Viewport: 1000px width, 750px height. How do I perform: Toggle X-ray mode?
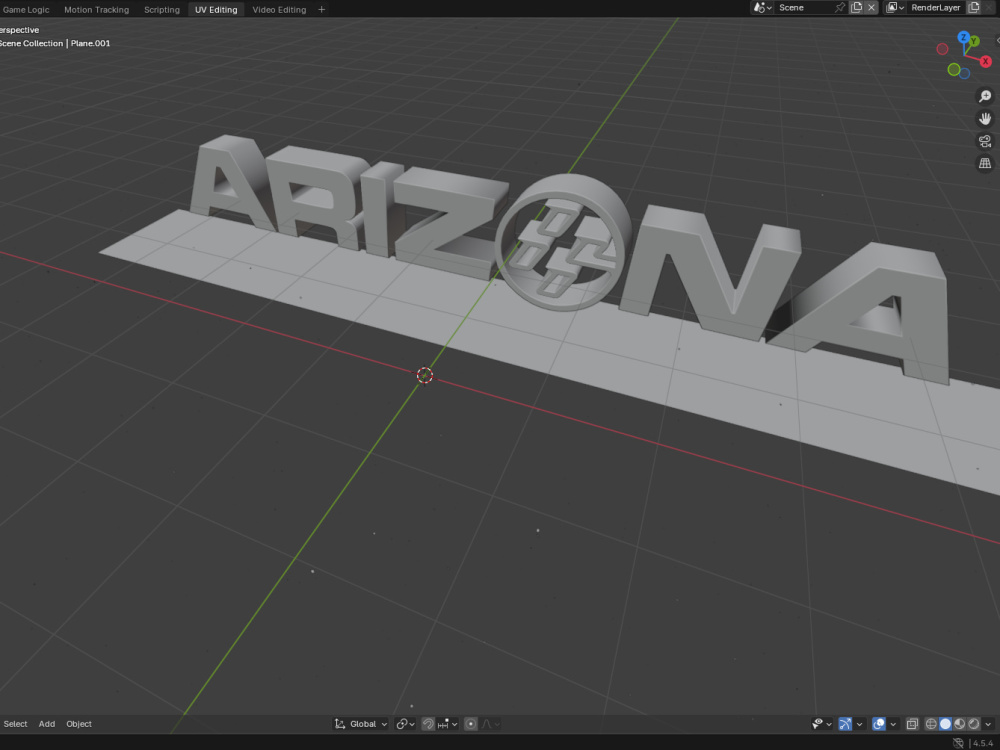click(x=913, y=724)
